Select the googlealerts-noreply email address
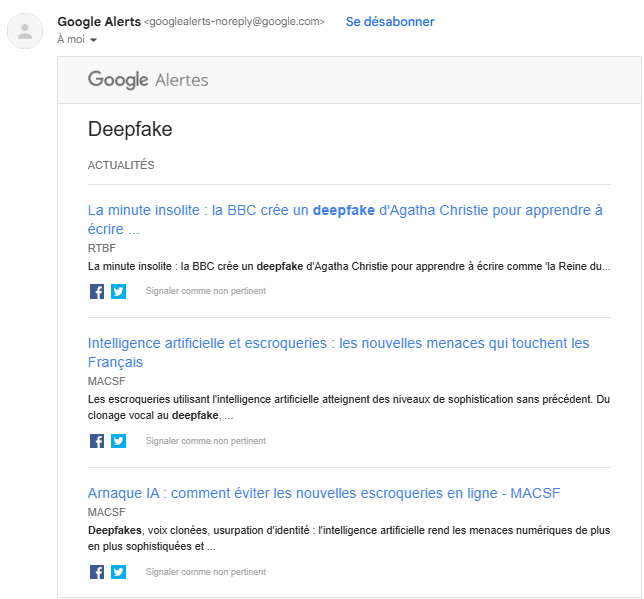 (x=234, y=22)
